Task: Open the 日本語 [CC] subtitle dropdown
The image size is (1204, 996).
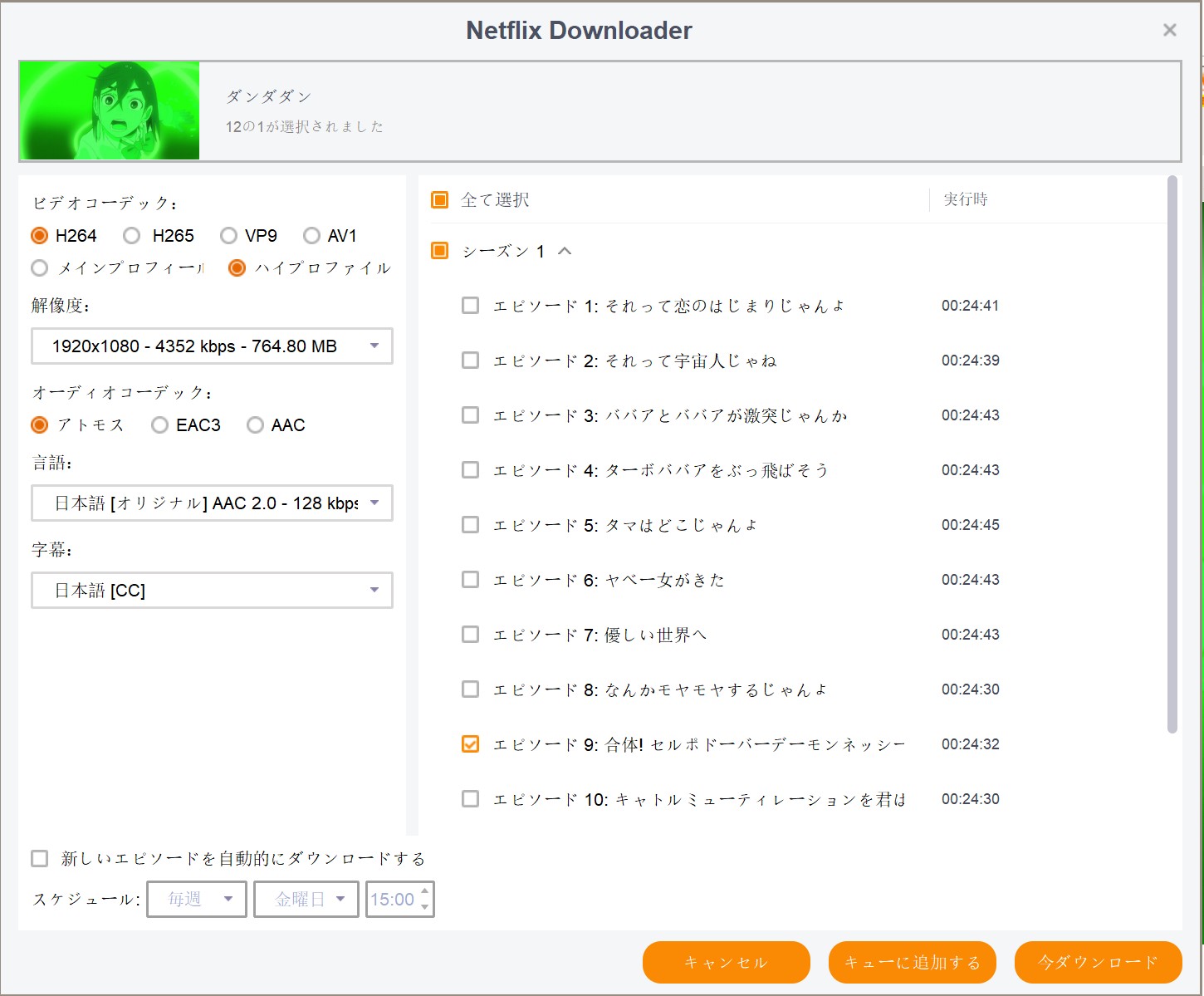Action: pos(212,591)
